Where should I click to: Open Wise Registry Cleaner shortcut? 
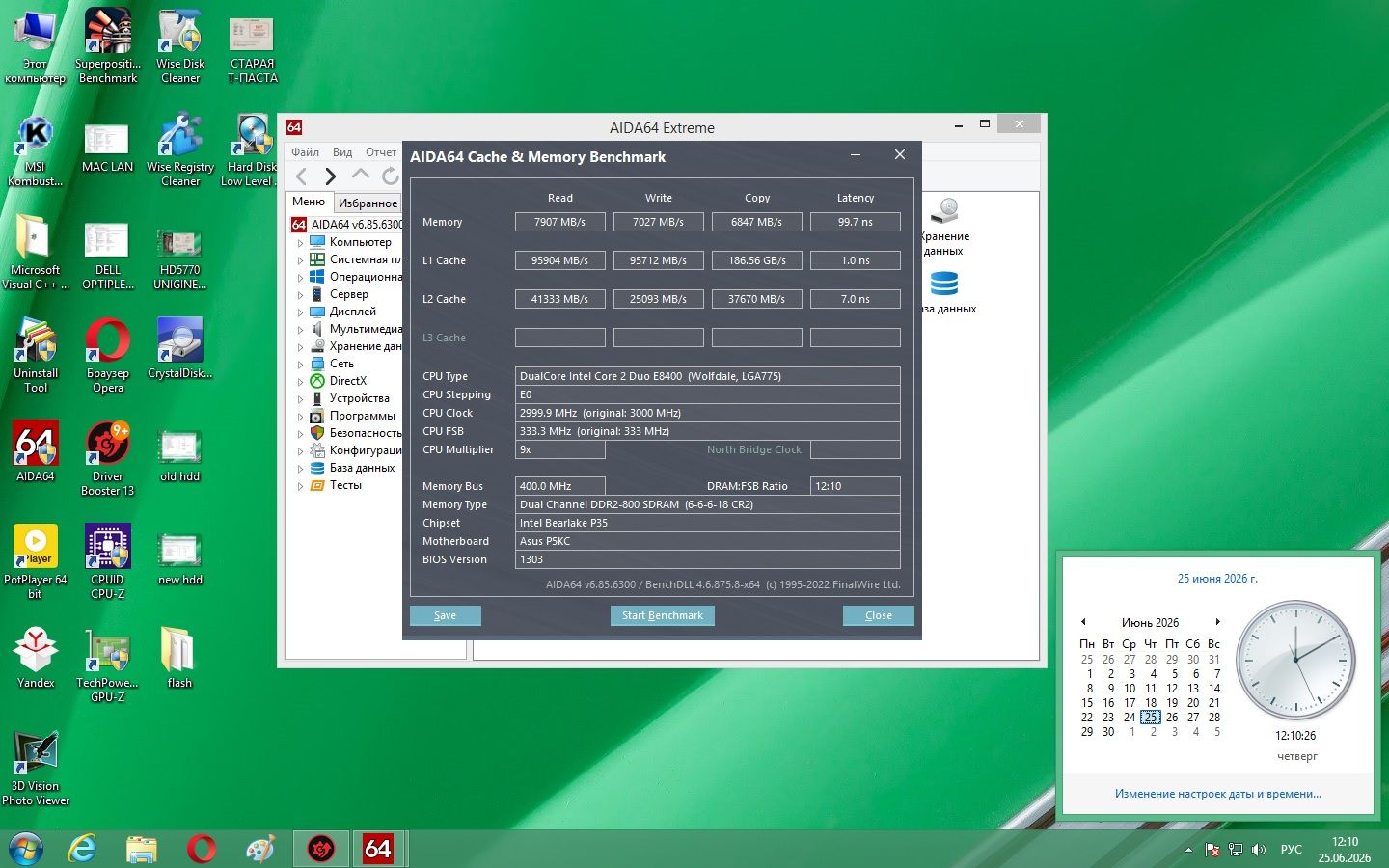(x=180, y=149)
